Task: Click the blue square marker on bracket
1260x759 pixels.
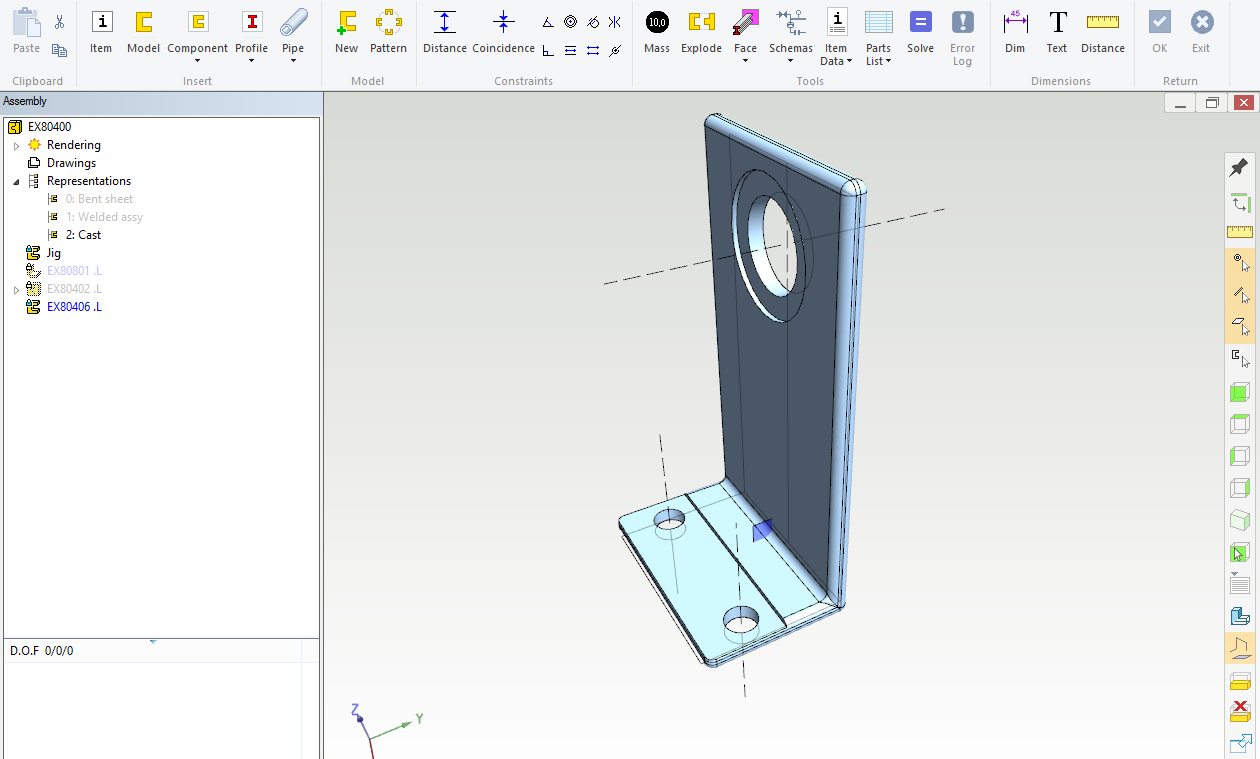Action: (763, 530)
